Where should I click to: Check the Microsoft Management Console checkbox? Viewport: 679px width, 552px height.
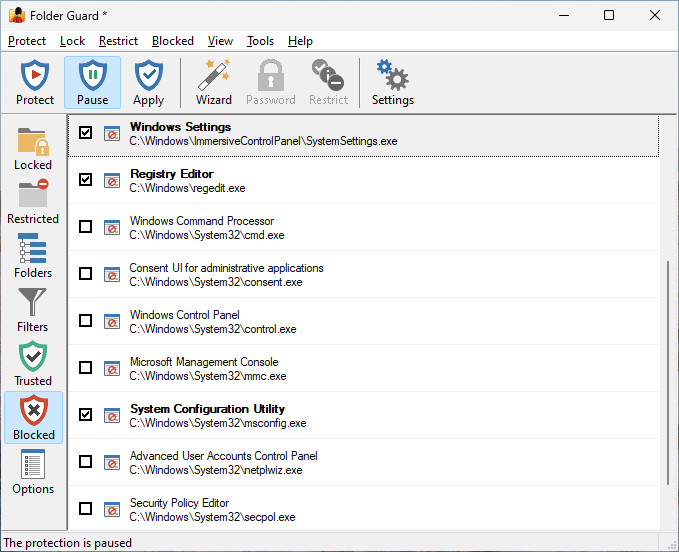click(85, 367)
